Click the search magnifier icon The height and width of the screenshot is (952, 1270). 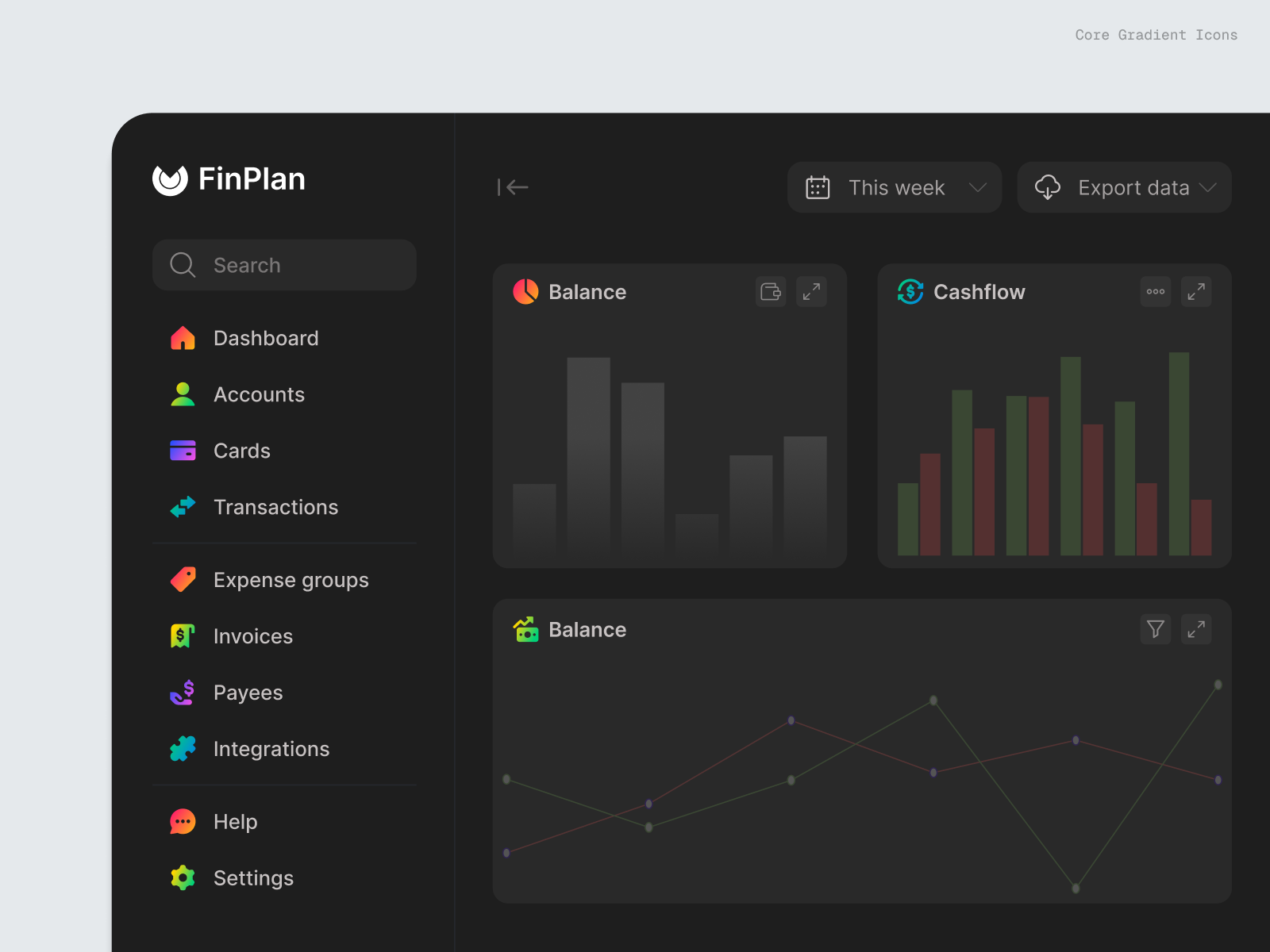(x=183, y=265)
